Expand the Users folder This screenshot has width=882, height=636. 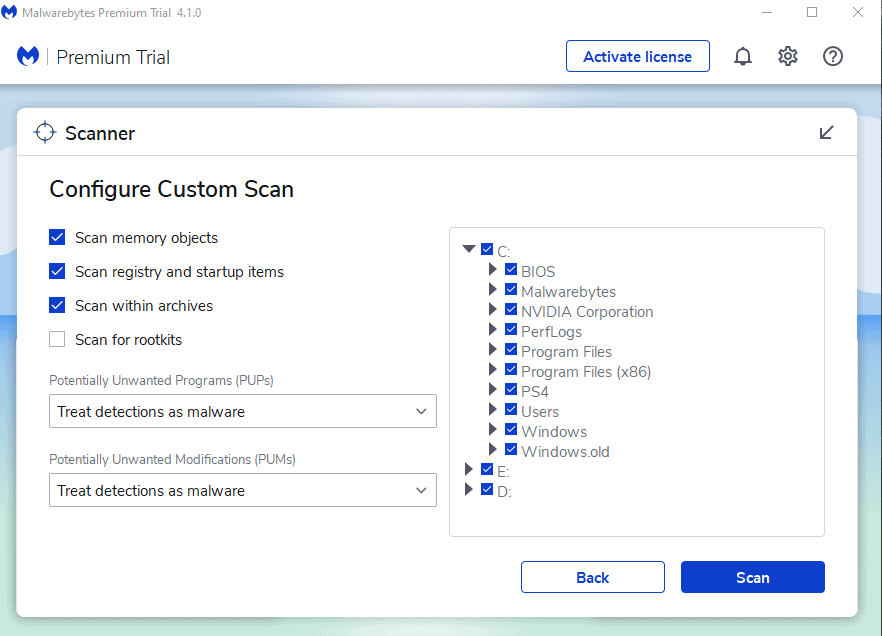(x=492, y=409)
